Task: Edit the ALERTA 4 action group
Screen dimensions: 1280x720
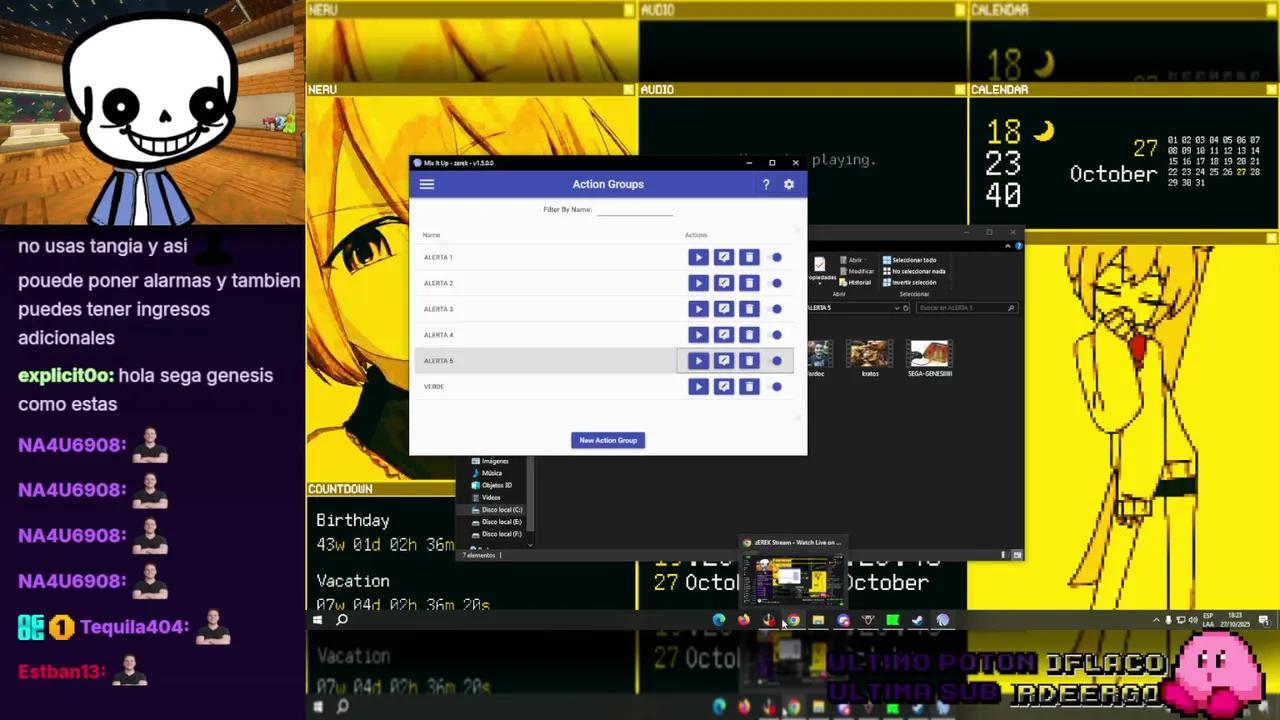Action: [x=724, y=335]
